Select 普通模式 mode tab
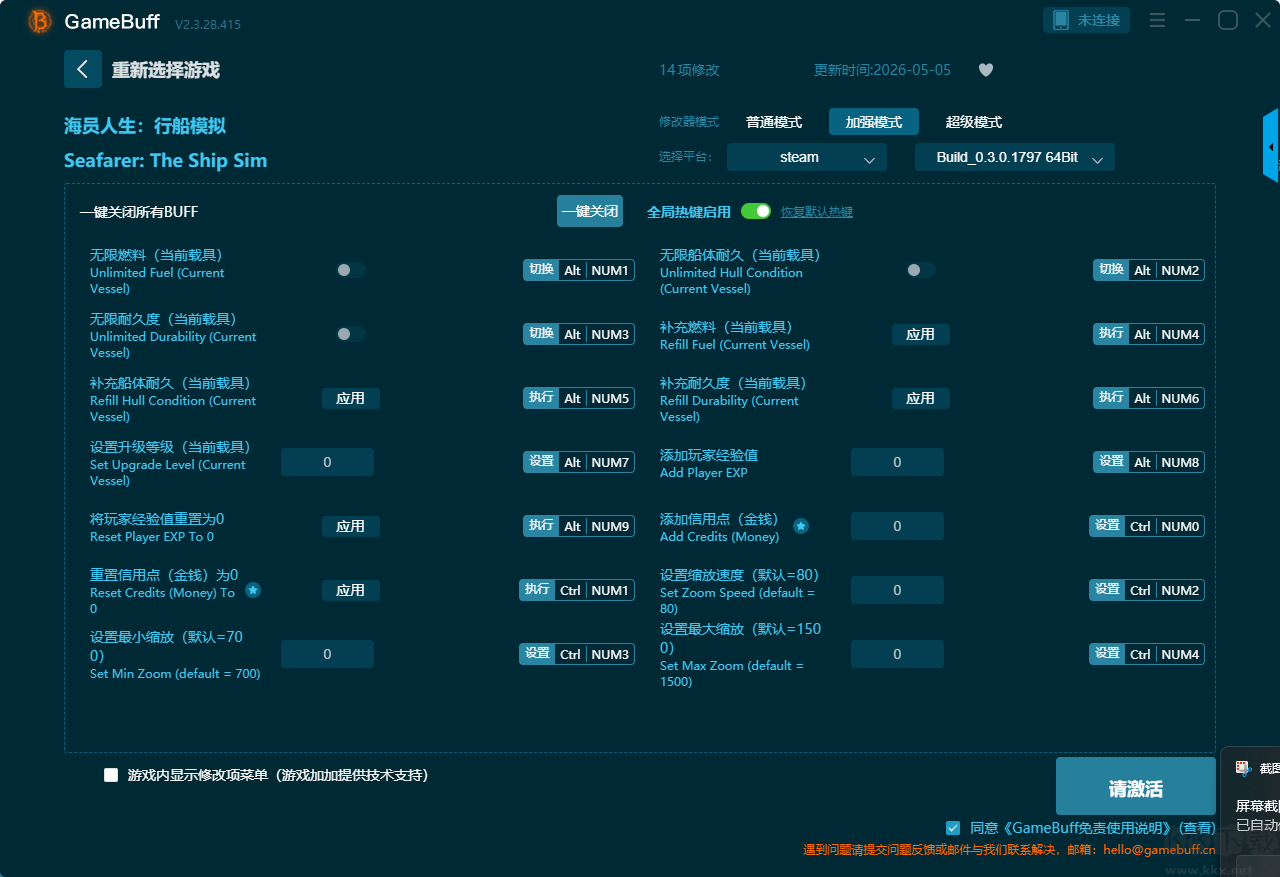This screenshot has height=877, width=1280. pyautogui.click(x=774, y=122)
